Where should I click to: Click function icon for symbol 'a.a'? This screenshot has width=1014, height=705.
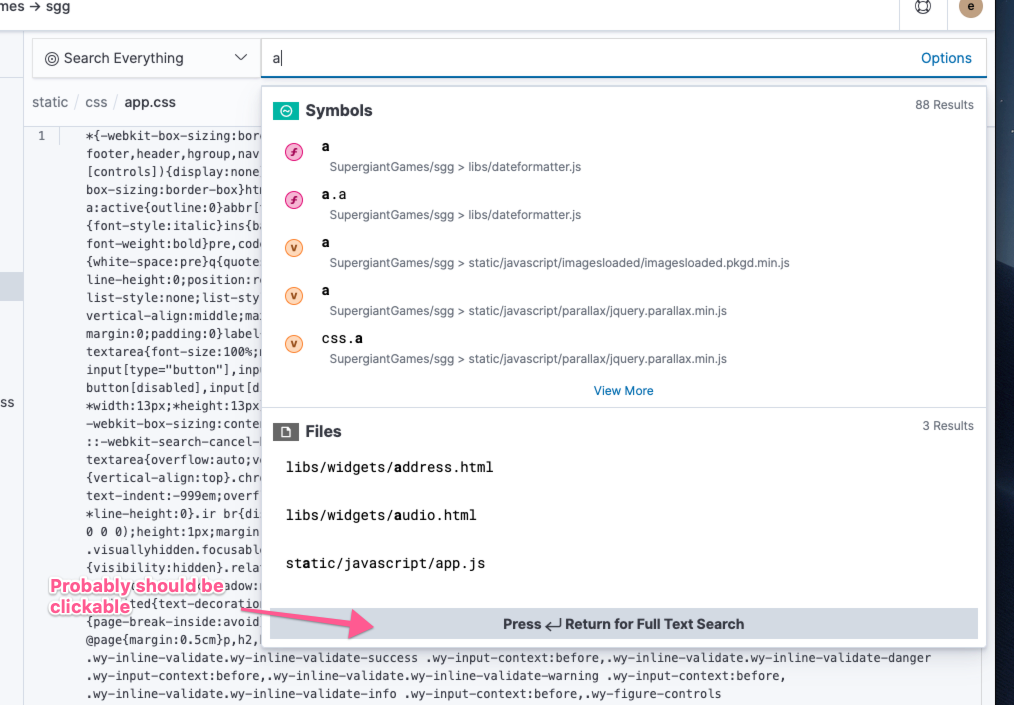tap(294, 200)
